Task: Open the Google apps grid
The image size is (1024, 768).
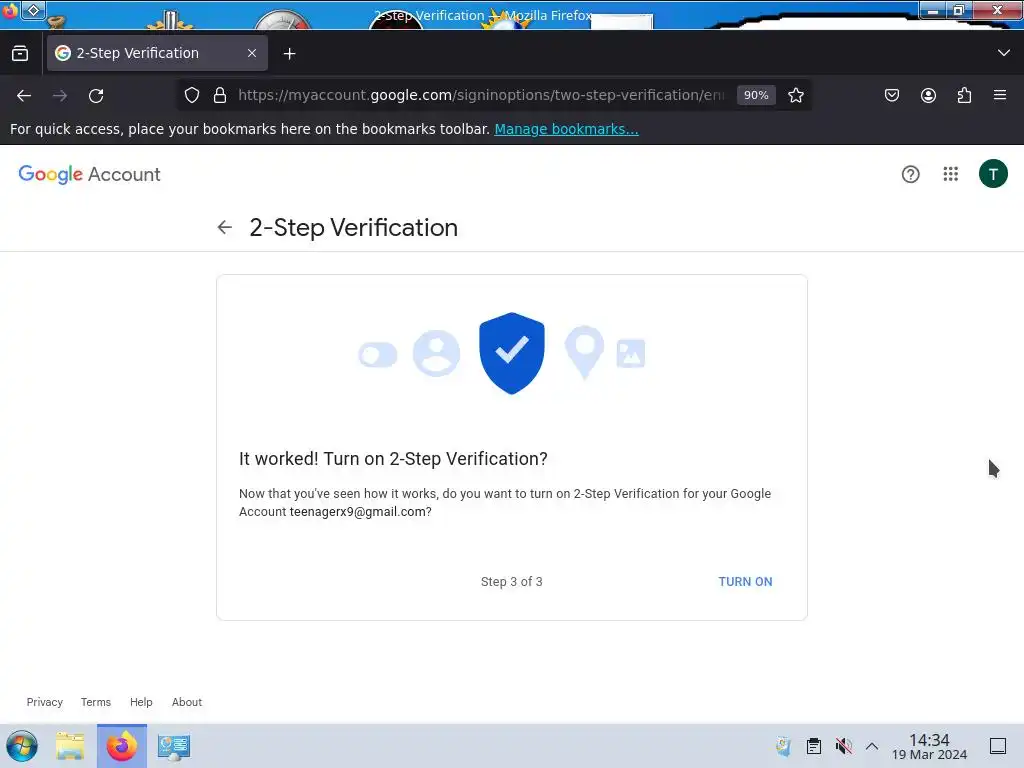Action: [950, 174]
